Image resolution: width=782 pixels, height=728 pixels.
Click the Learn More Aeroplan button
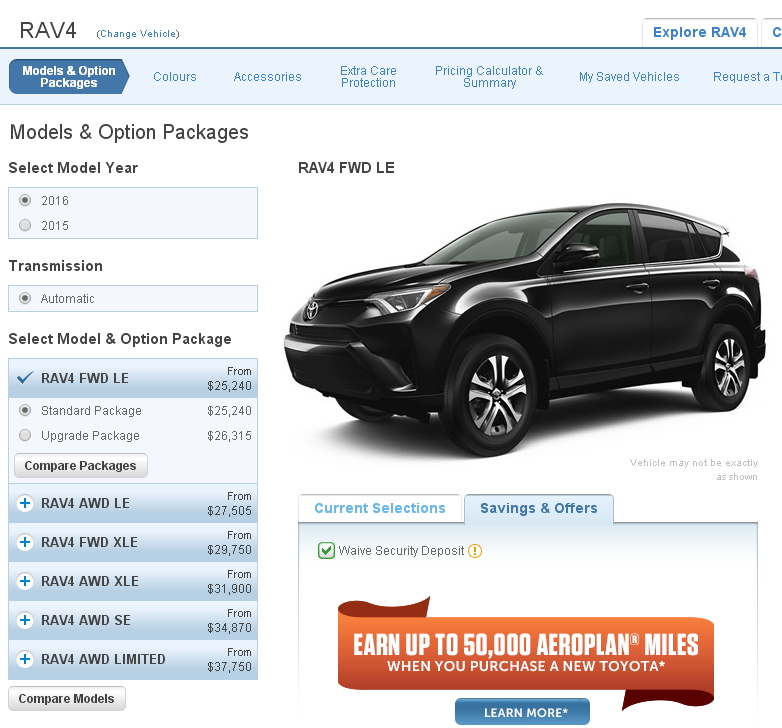pyautogui.click(x=522, y=712)
